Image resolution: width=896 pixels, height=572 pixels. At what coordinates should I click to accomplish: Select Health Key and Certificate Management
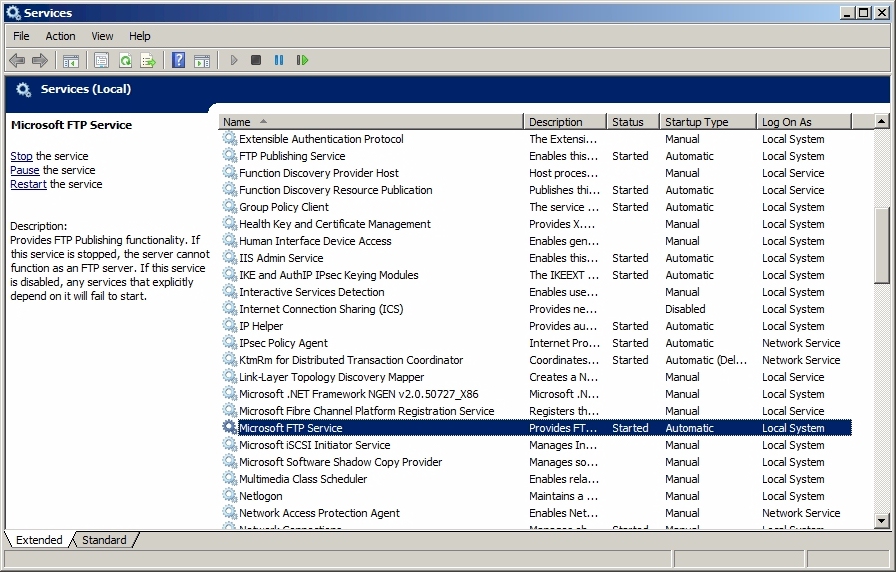pos(335,224)
